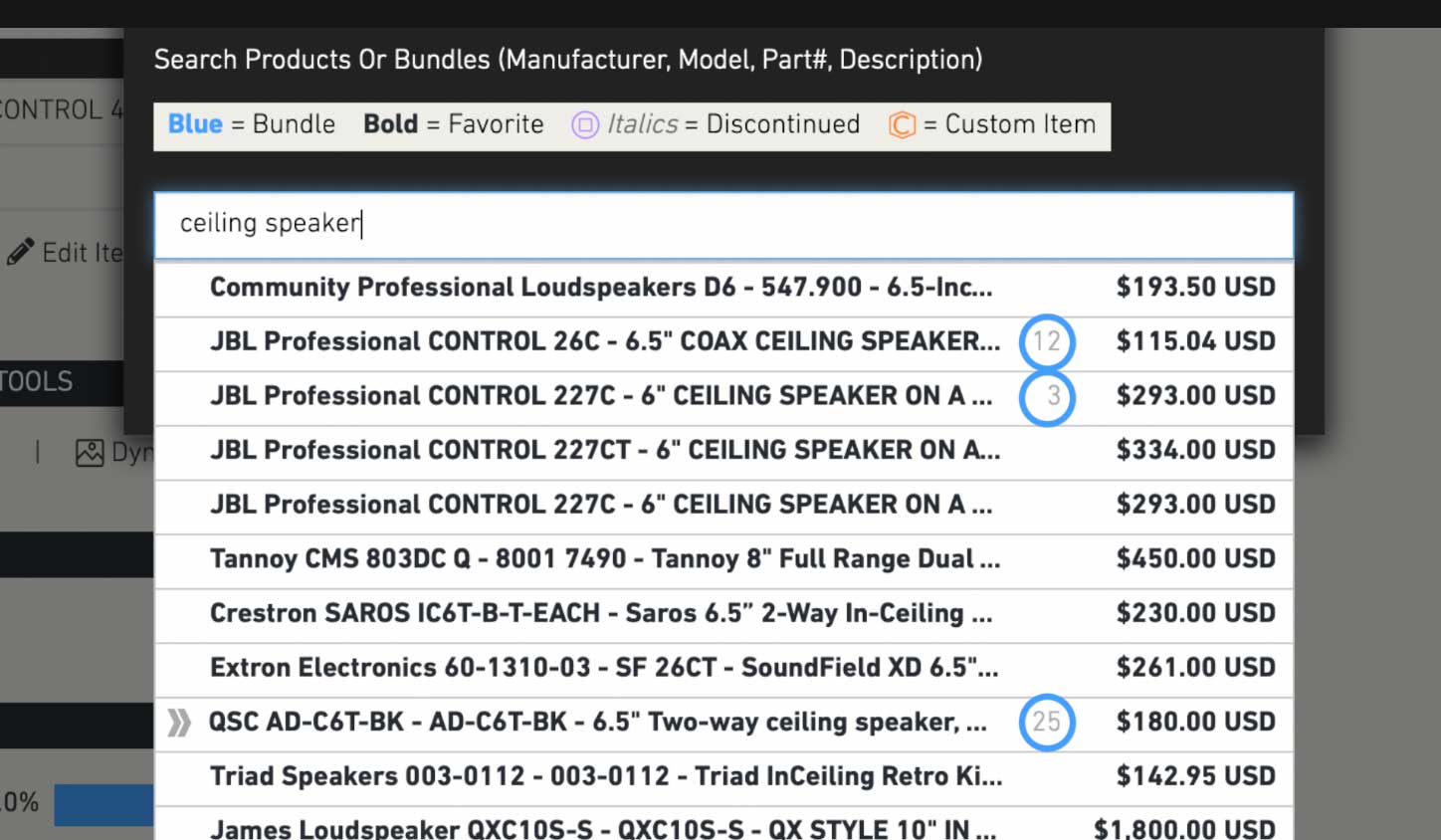Viewport: 1441px width, 840px height.
Task: Click the $334.00 USD price
Action: [1195, 451]
